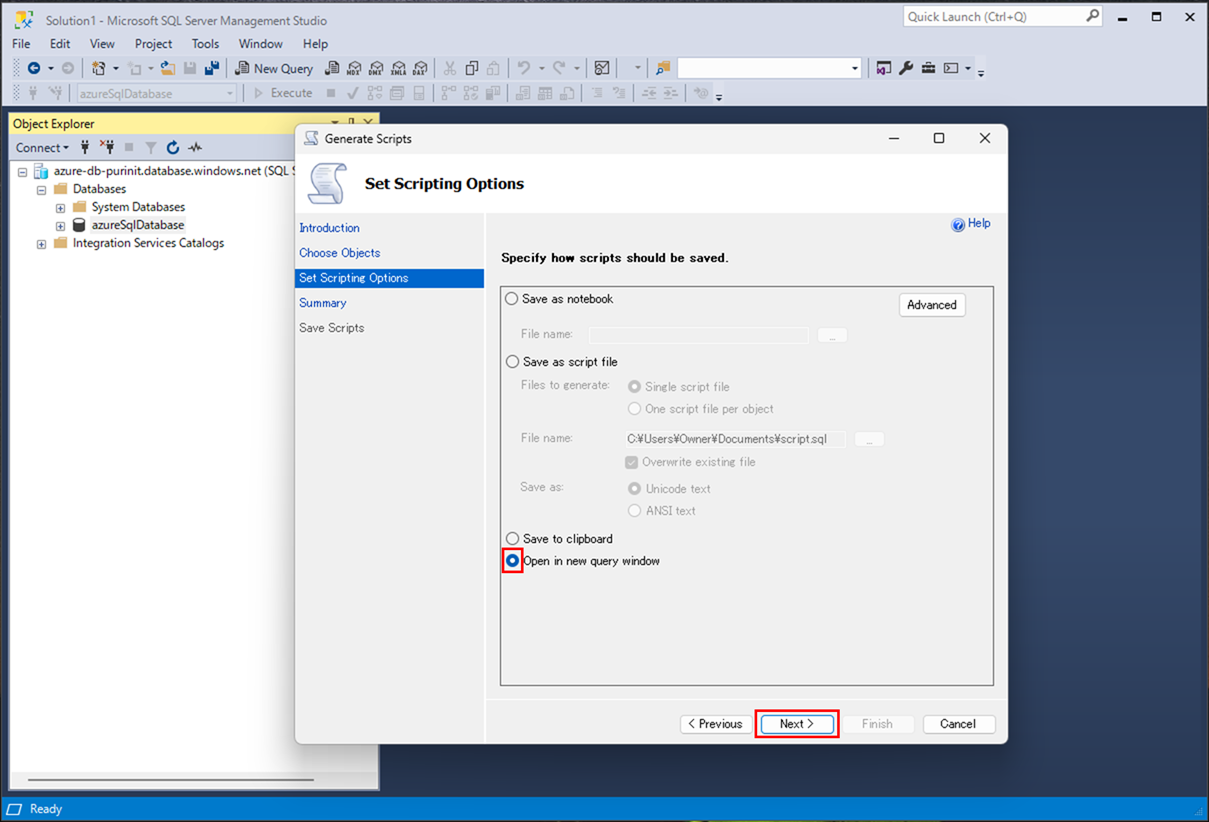The image size is (1209, 822).
Task: Click the Help icon in the dialog
Action: 958,225
